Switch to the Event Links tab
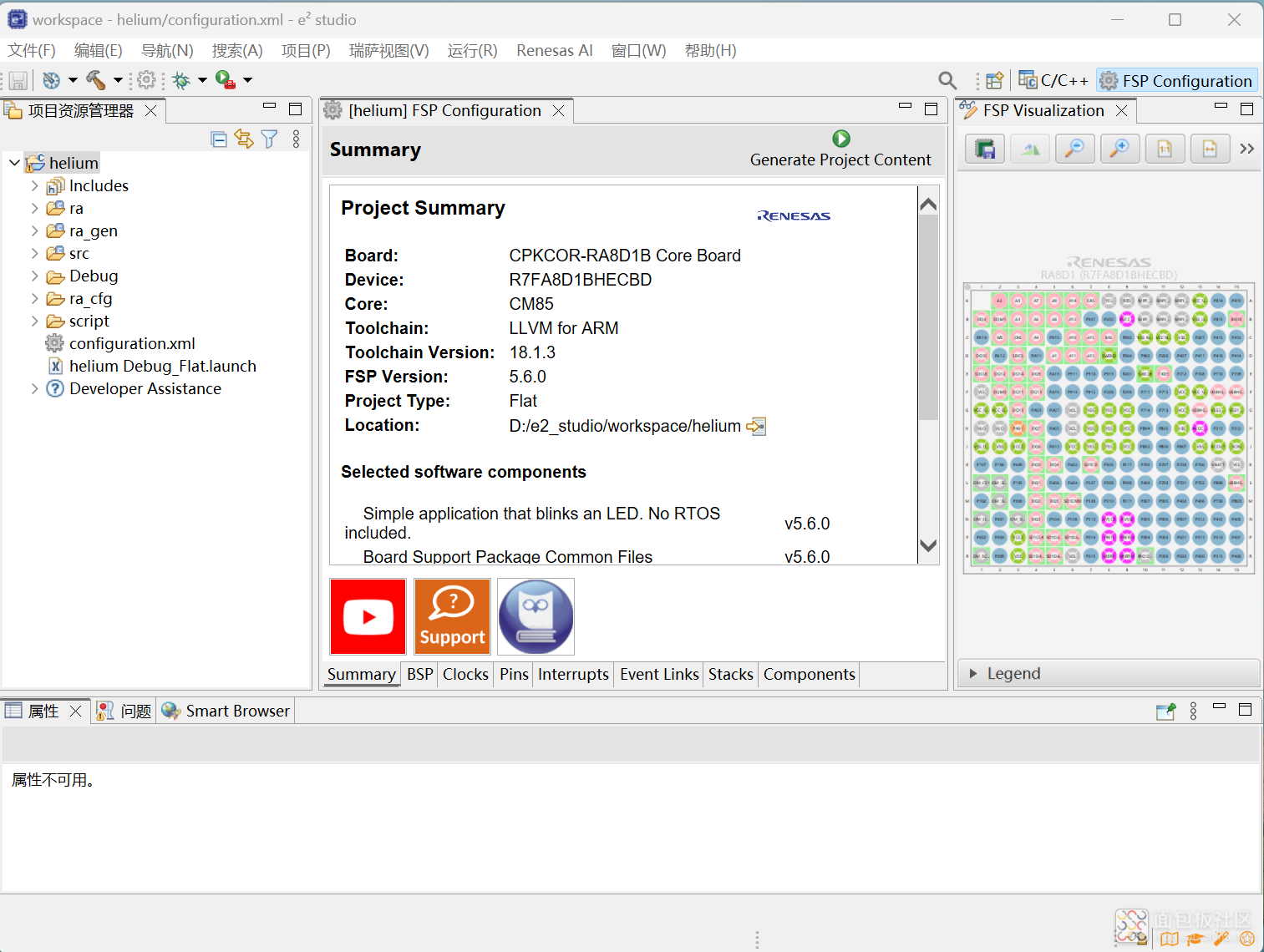This screenshot has width=1264, height=952. click(x=659, y=674)
